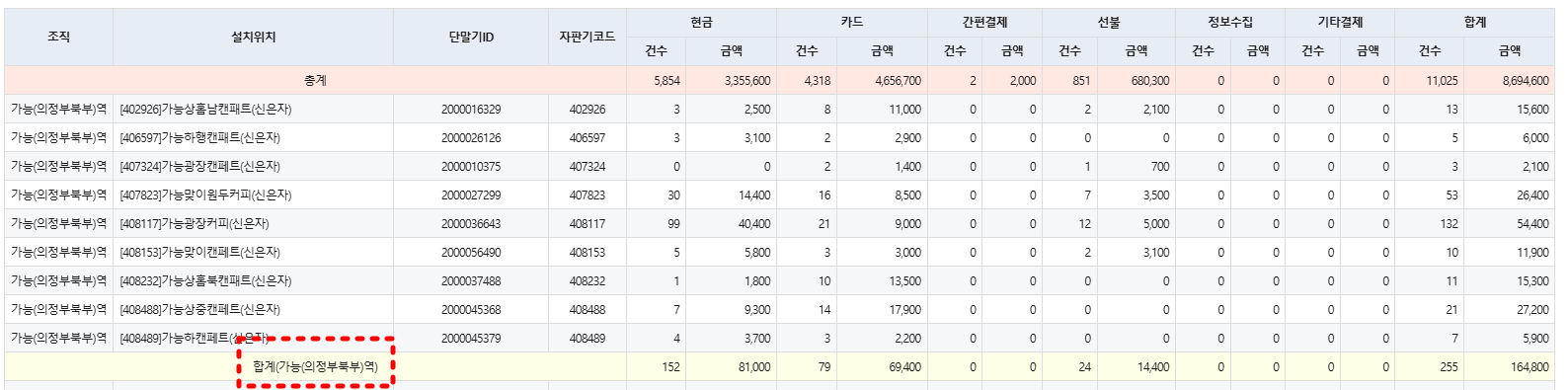Click the 기타결제 group header
Screen dimensions: 1568x390
click(x=1340, y=22)
